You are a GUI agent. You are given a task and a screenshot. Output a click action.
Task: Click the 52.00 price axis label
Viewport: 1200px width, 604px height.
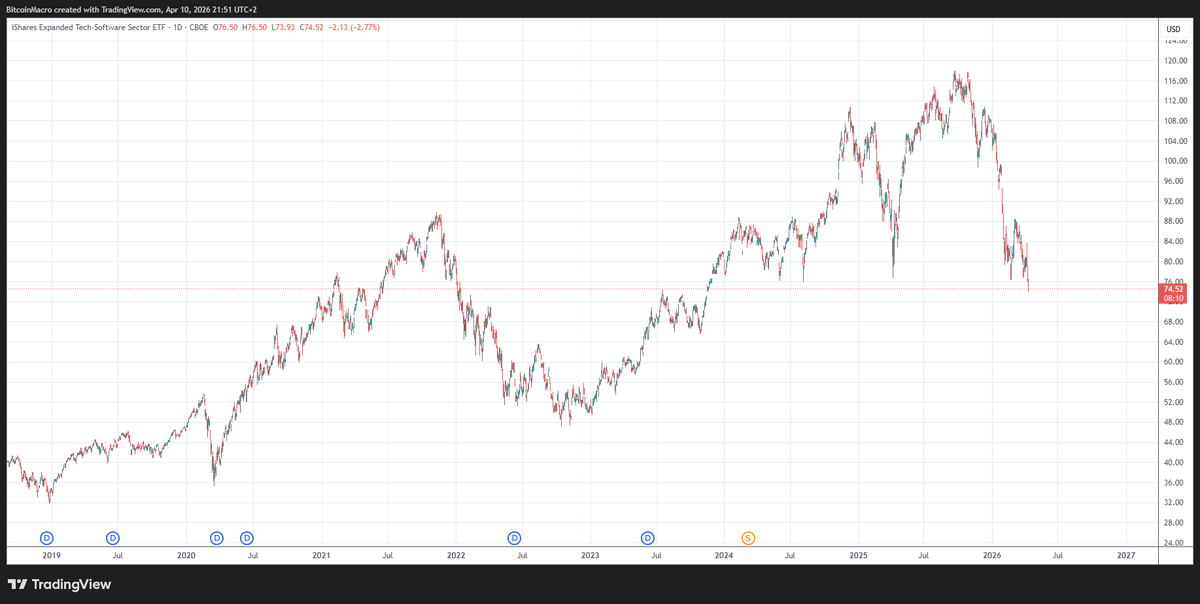[1174, 402]
